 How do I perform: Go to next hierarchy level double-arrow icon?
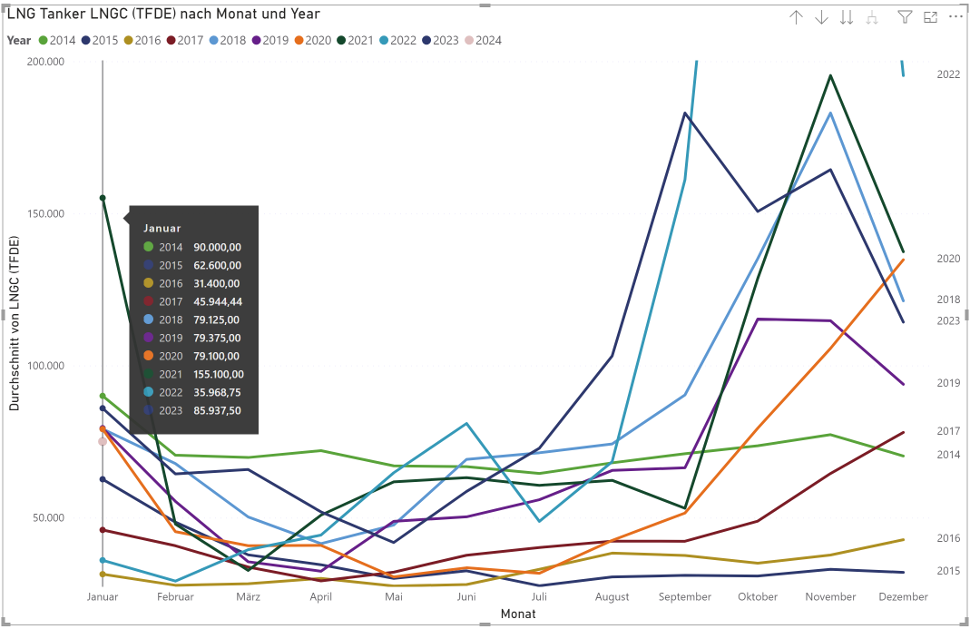click(847, 17)
